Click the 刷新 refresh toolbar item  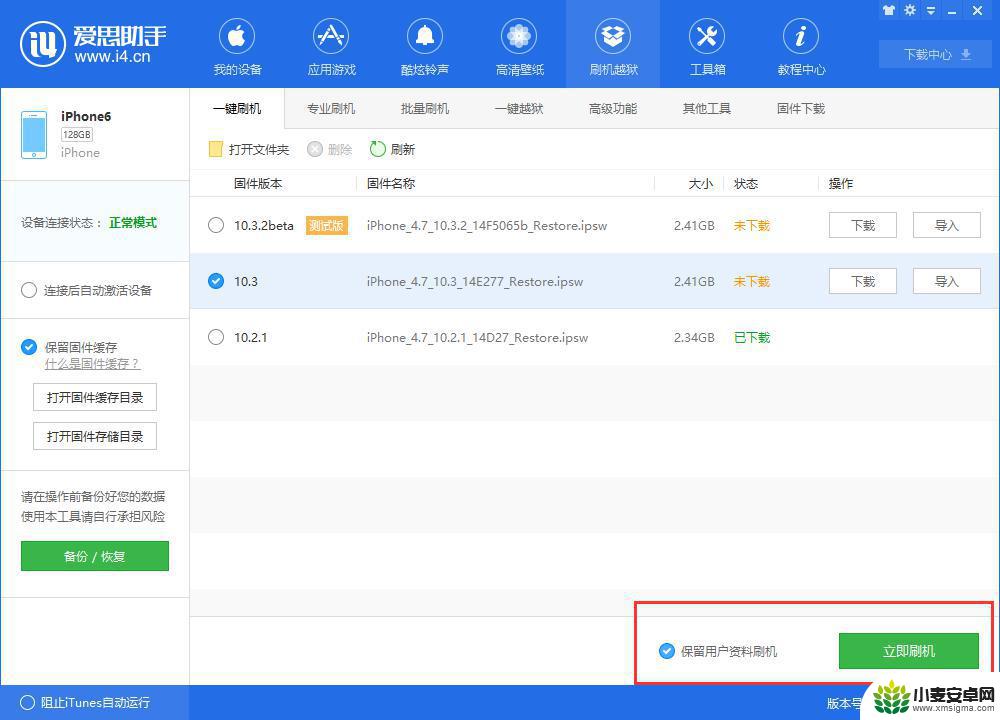pos(392,149)
